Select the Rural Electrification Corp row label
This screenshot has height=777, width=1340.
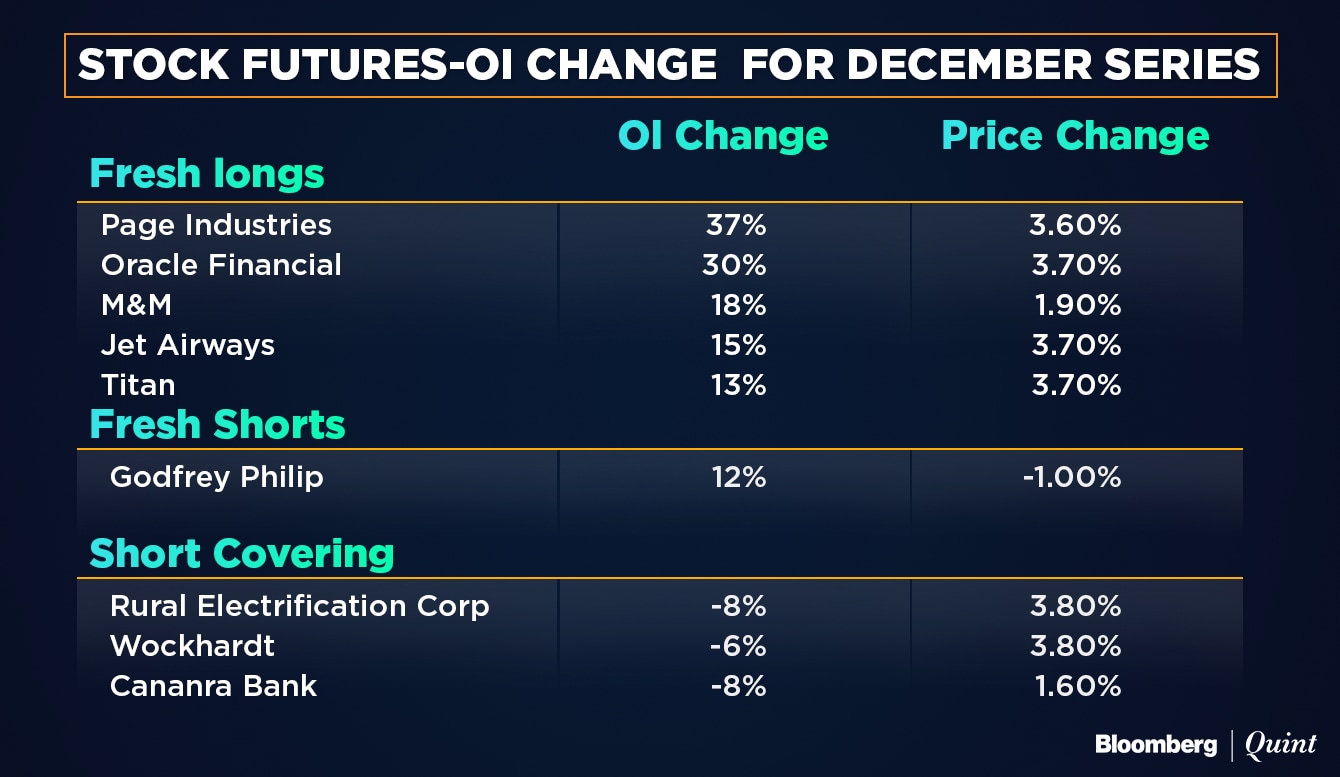click(299, 606)
